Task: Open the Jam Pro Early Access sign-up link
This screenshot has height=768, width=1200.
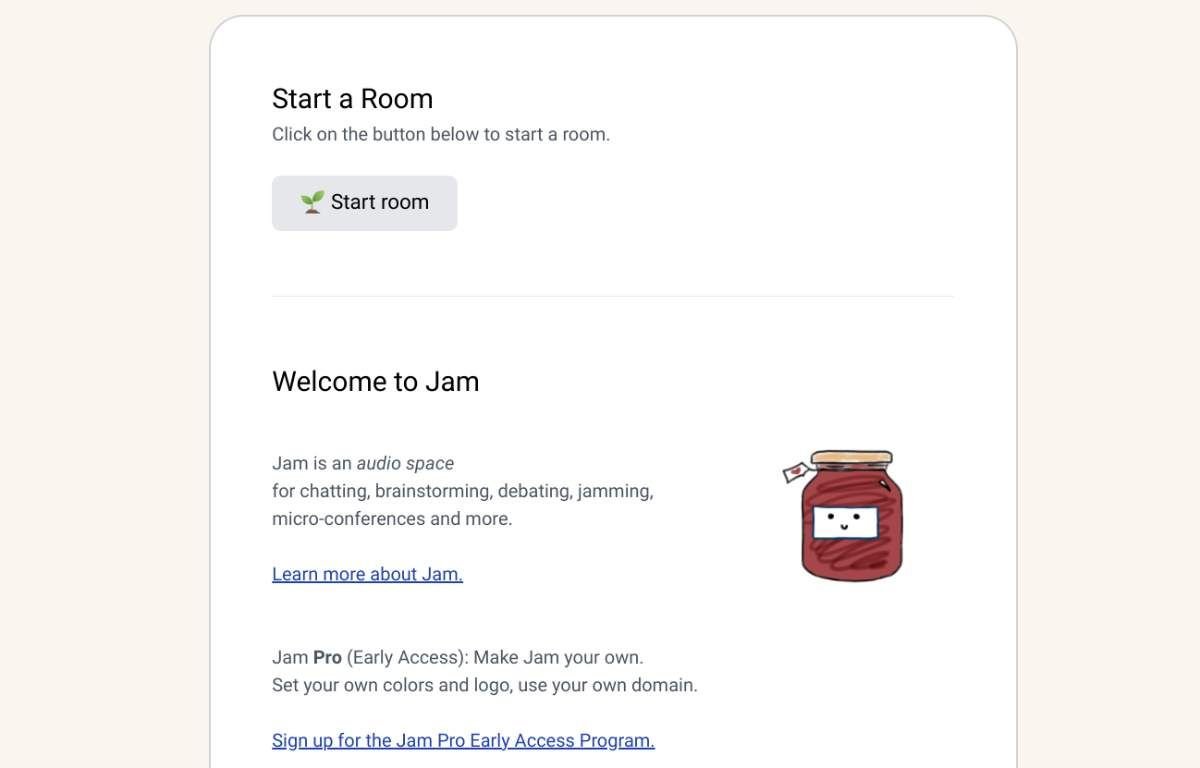Action: tap(463, 741)
